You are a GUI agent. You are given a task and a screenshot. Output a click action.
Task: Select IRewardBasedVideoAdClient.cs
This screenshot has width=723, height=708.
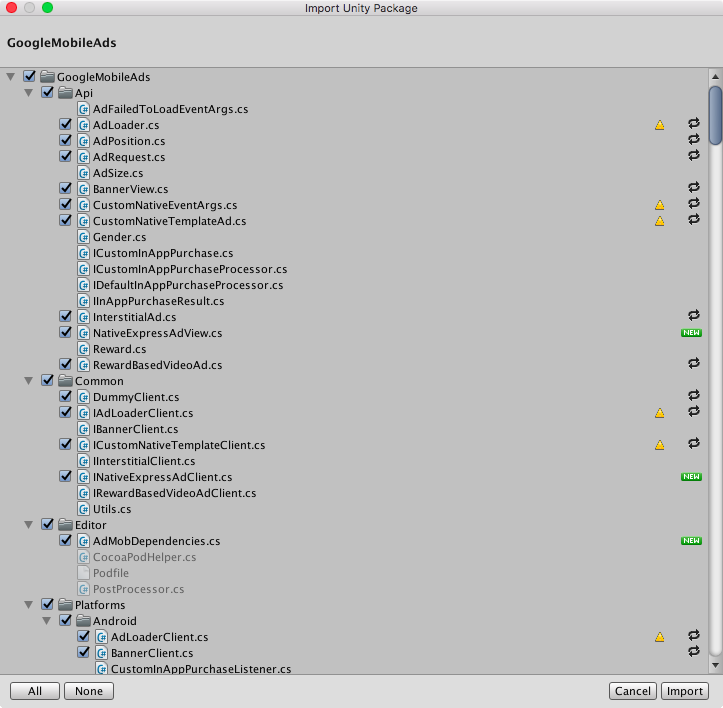pyautogui.click(x=354, y=493)
